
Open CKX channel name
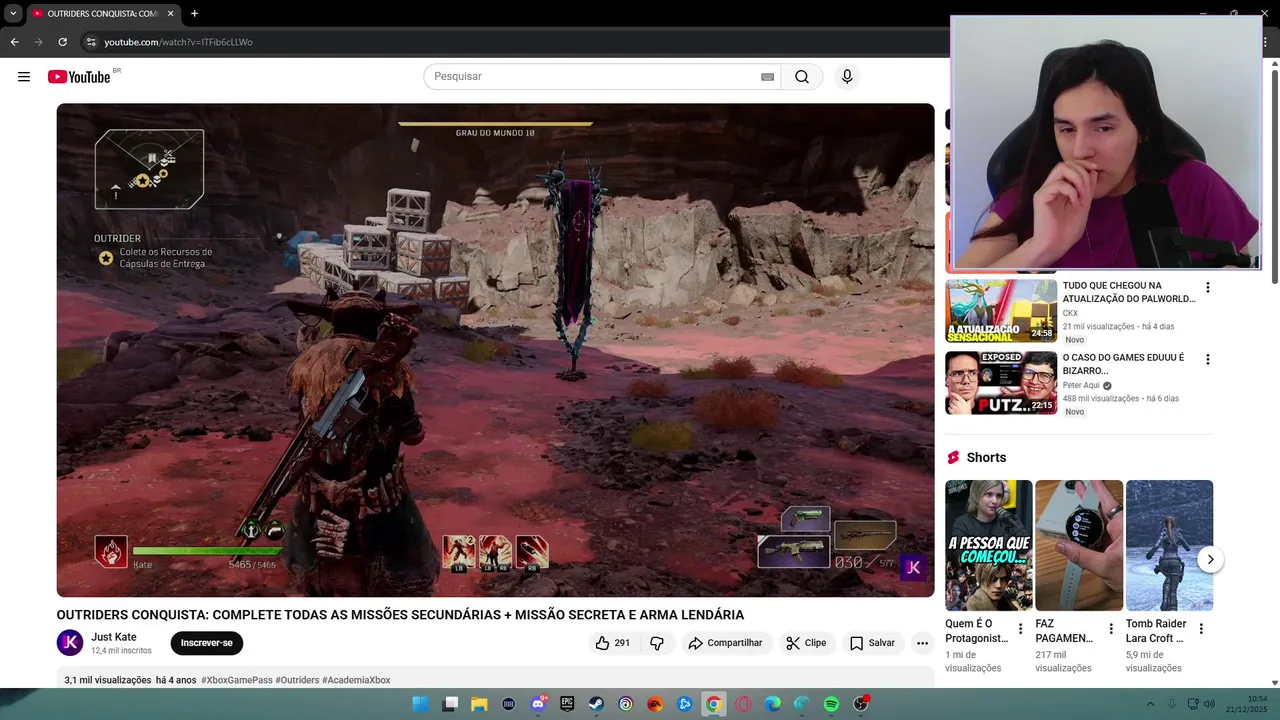(x=1070, y=313)
